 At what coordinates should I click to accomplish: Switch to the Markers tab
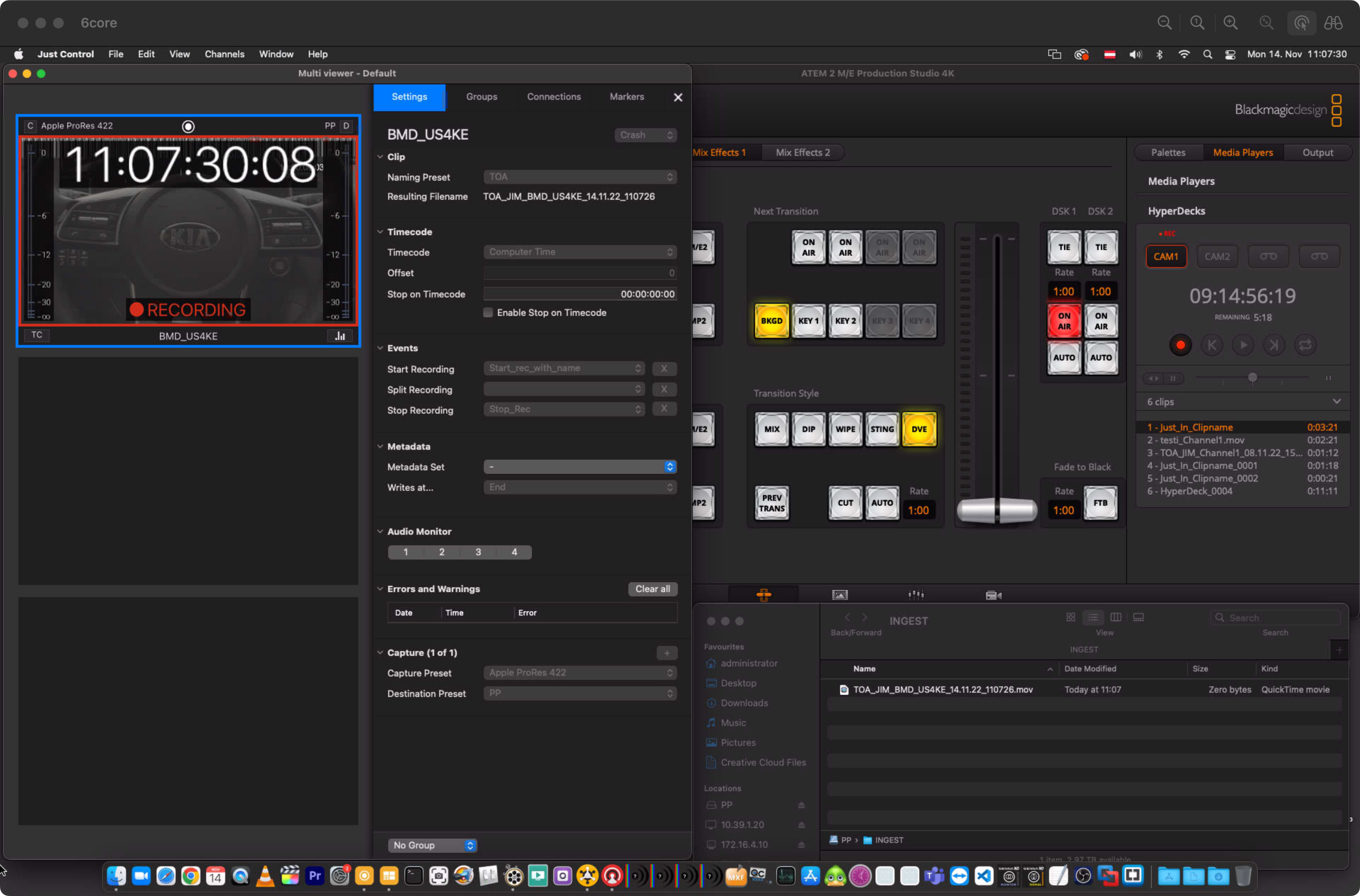(626, 97)
